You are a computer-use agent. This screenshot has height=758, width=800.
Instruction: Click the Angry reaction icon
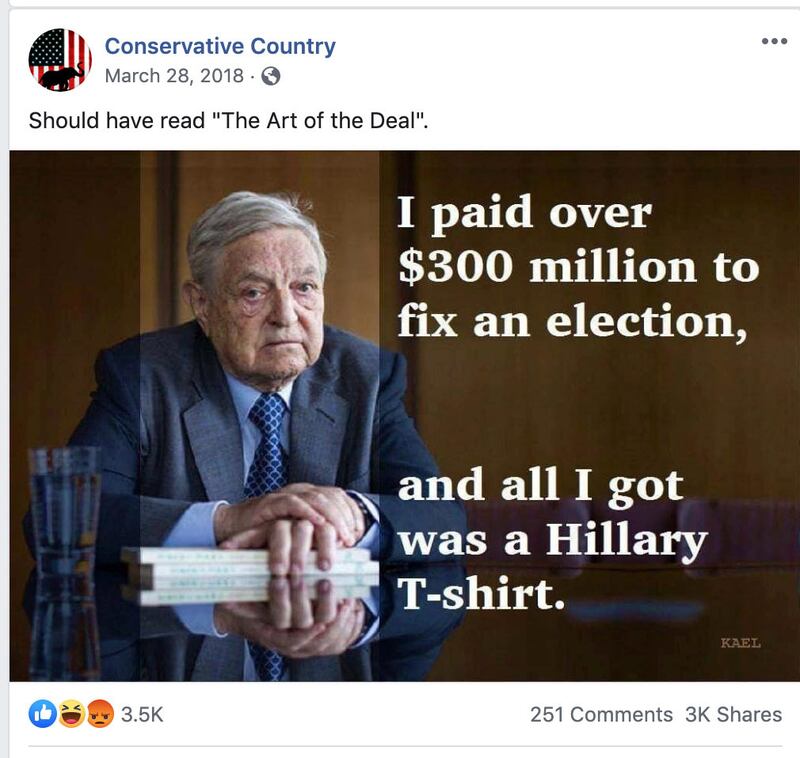[99, 714]
